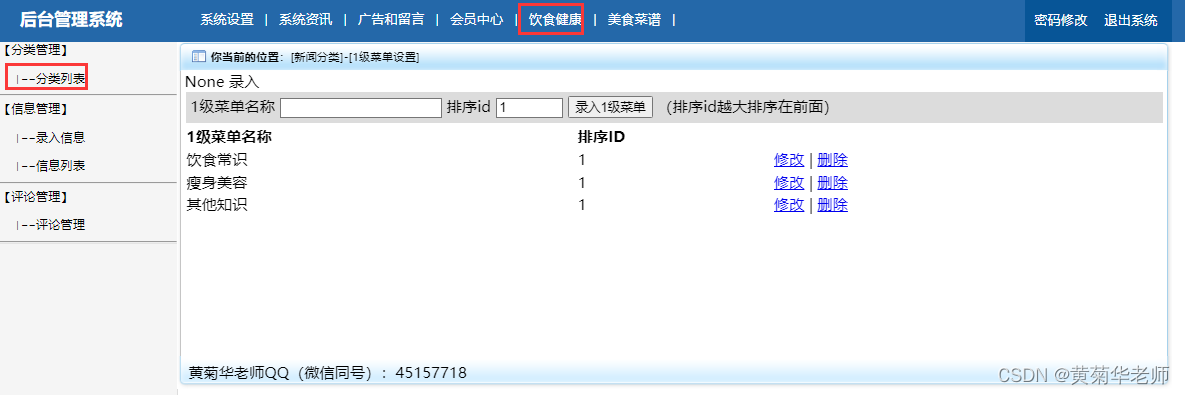The image size is (1185, 395).
Task: Click 退出系统 to log out
Action: pos(1131,20)
